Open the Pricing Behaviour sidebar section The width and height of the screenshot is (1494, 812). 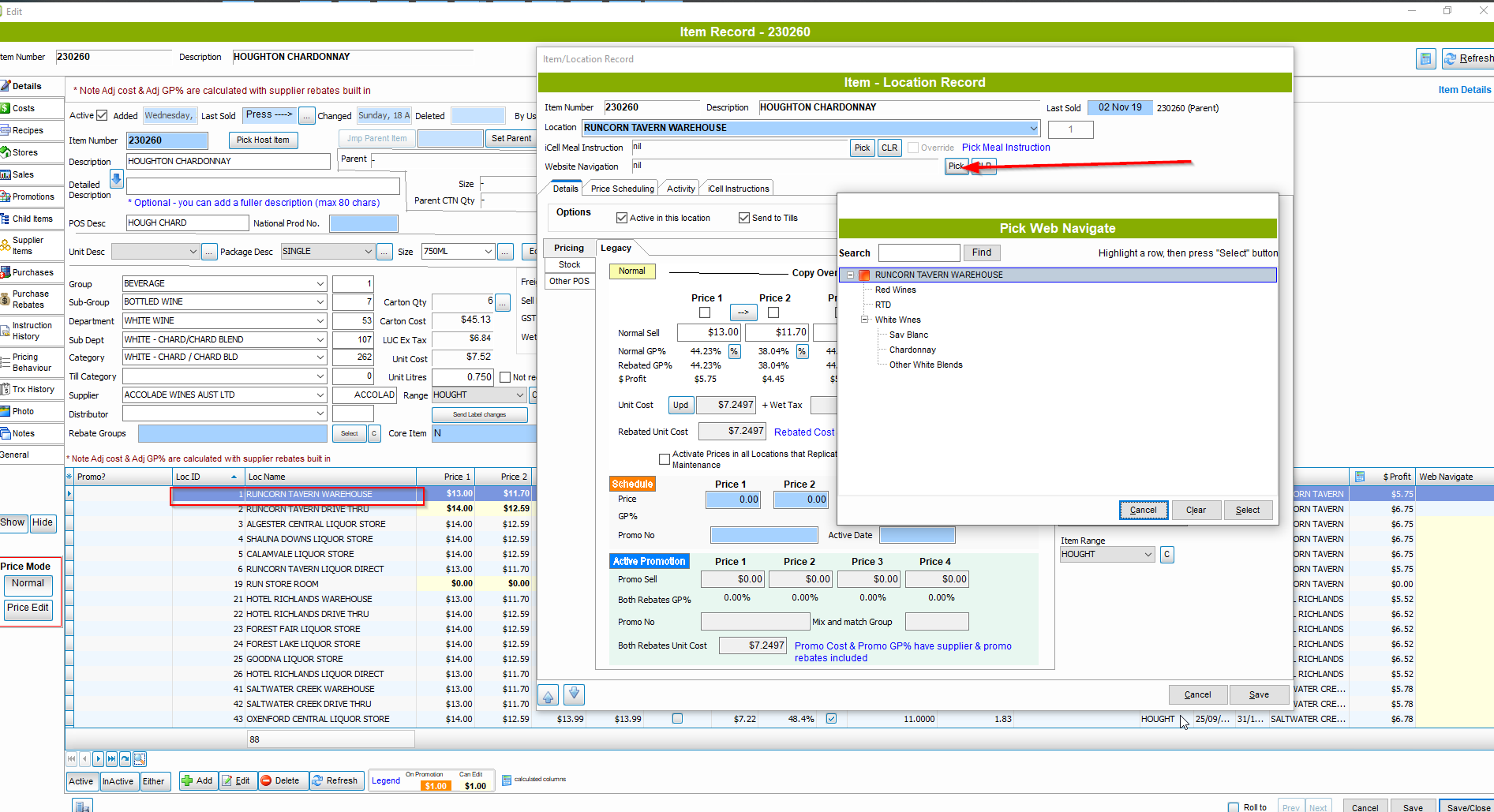(32, 362)
